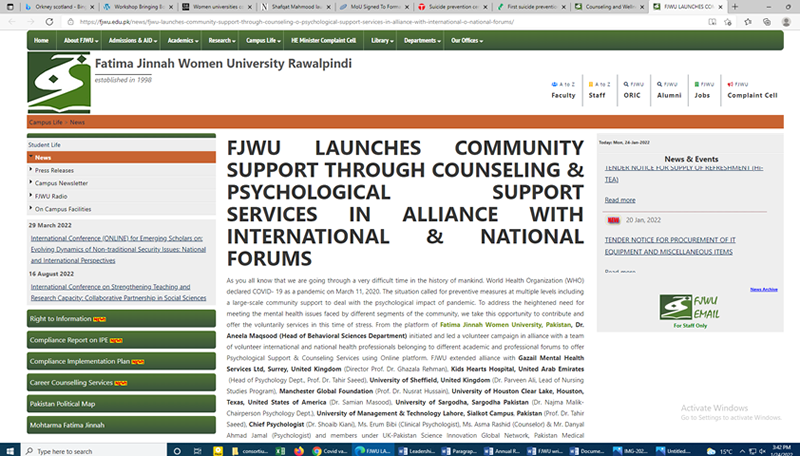Expand the About FJWU menu
This screenshot has width=800, height=456.
point(81,40)
